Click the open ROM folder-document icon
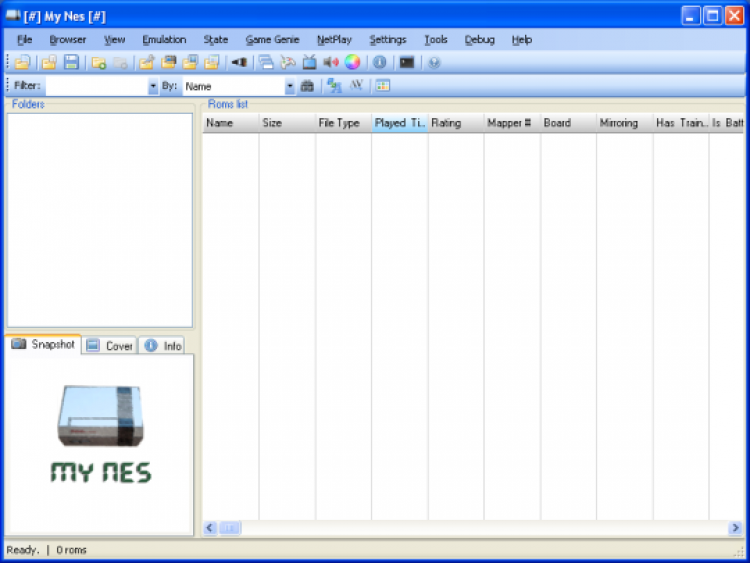The image size is (750, 563). [x=22, y=62]
